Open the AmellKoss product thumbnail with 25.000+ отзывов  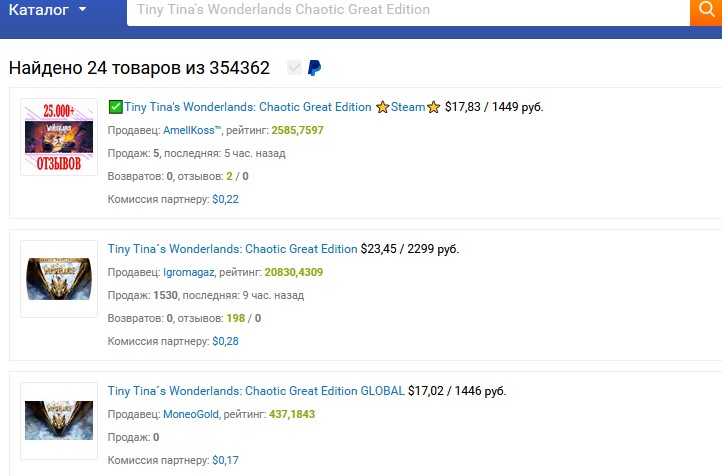tap(59, 137)
